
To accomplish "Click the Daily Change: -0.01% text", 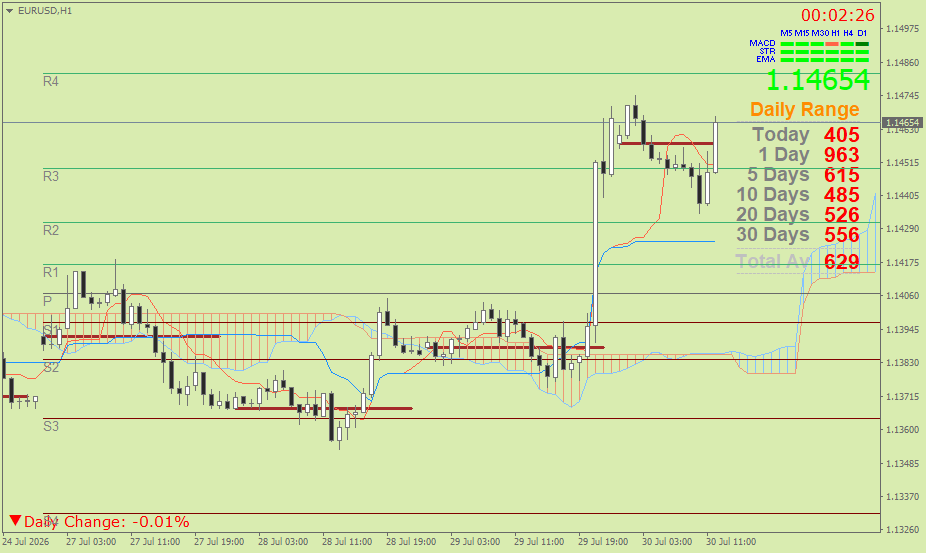I will (107, 522).
